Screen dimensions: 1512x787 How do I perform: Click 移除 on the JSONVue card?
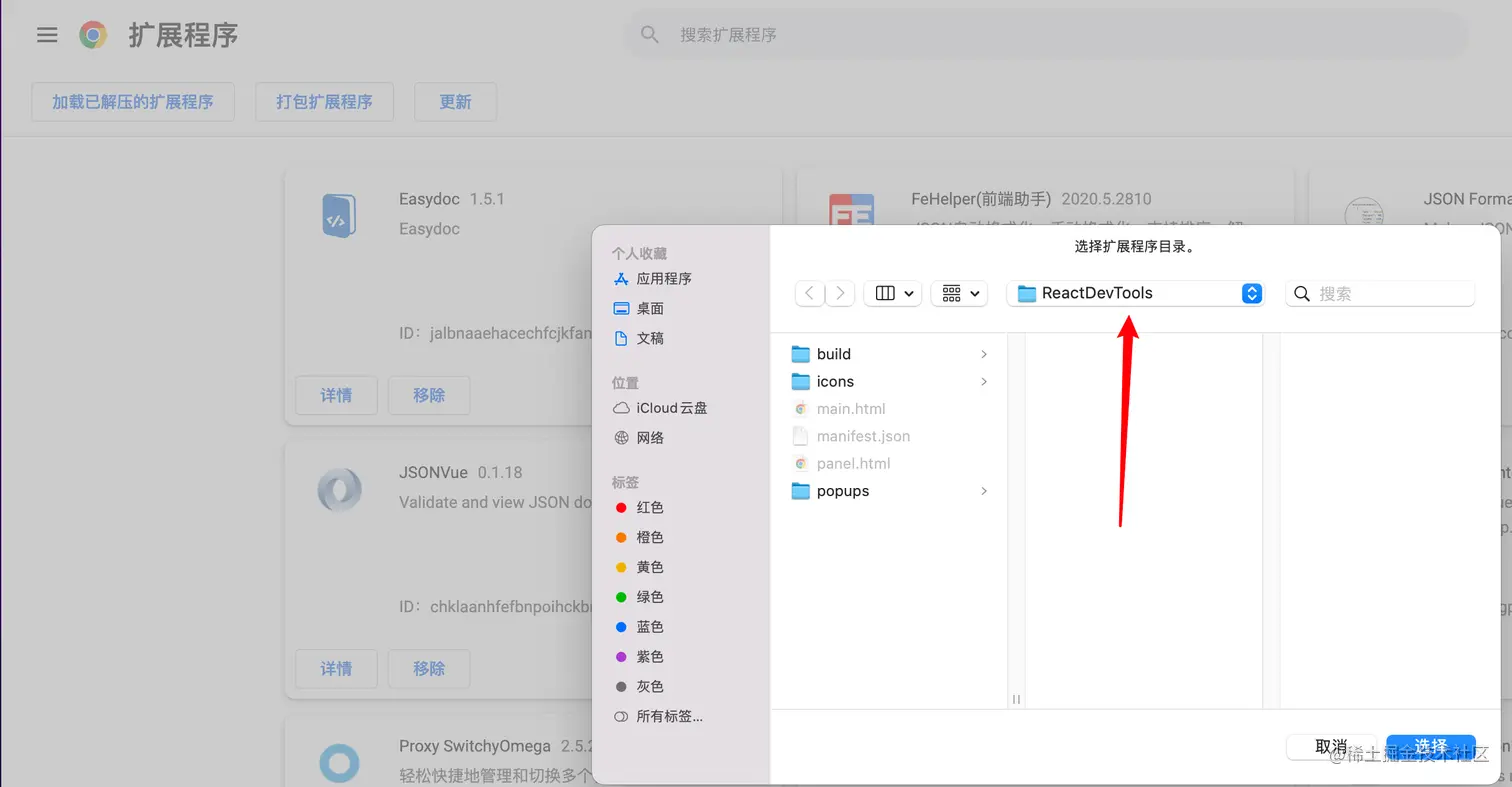click(x=429, y=668)
